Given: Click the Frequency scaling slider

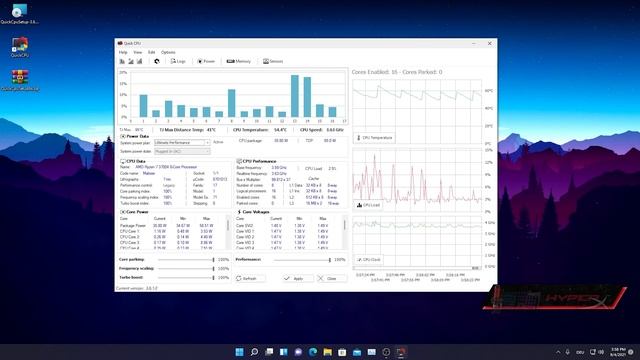Looking at the screenshot, I should (x=186, y=269).
